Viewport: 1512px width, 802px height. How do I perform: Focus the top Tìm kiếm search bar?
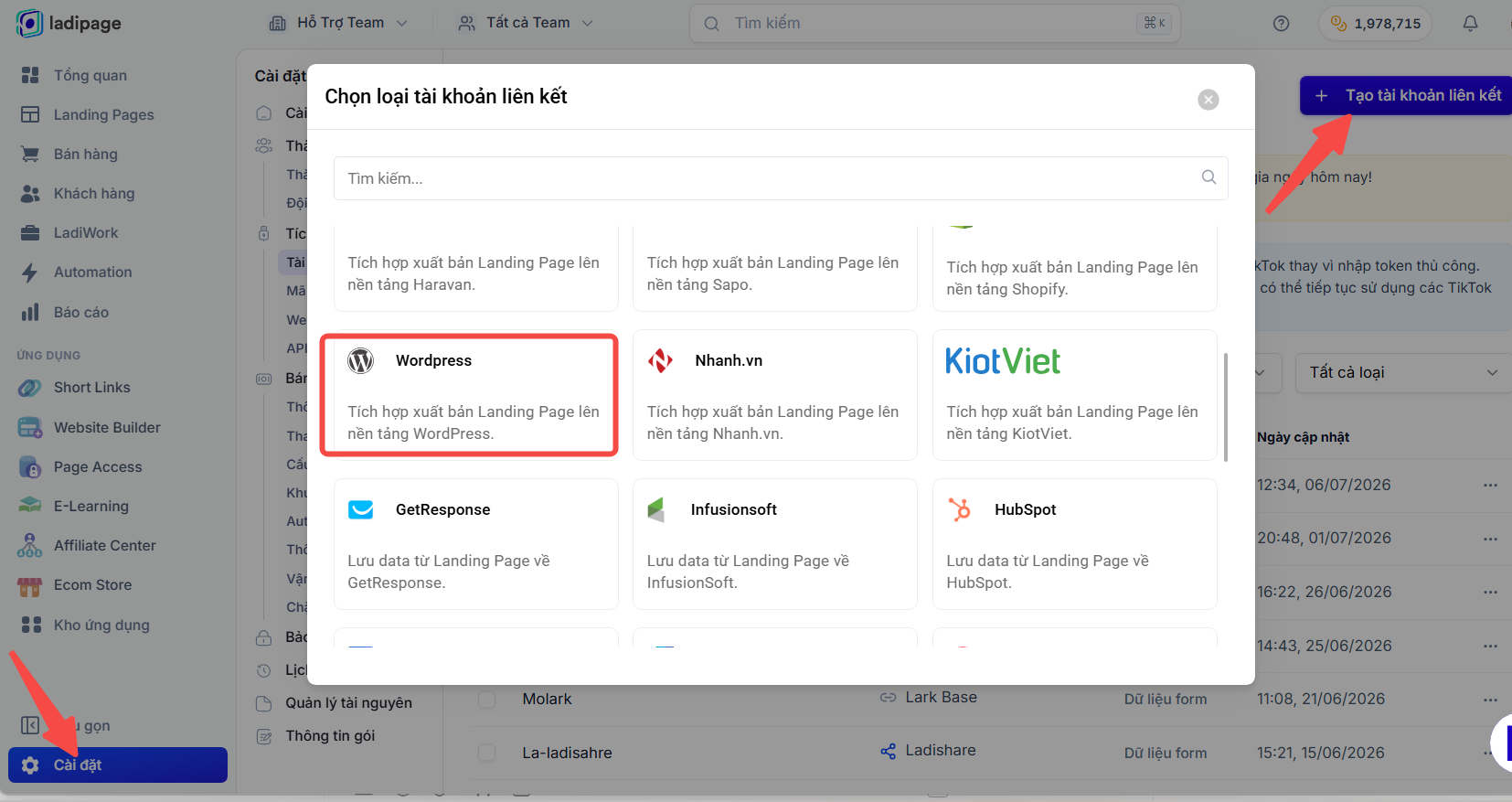tap(934, 23)
